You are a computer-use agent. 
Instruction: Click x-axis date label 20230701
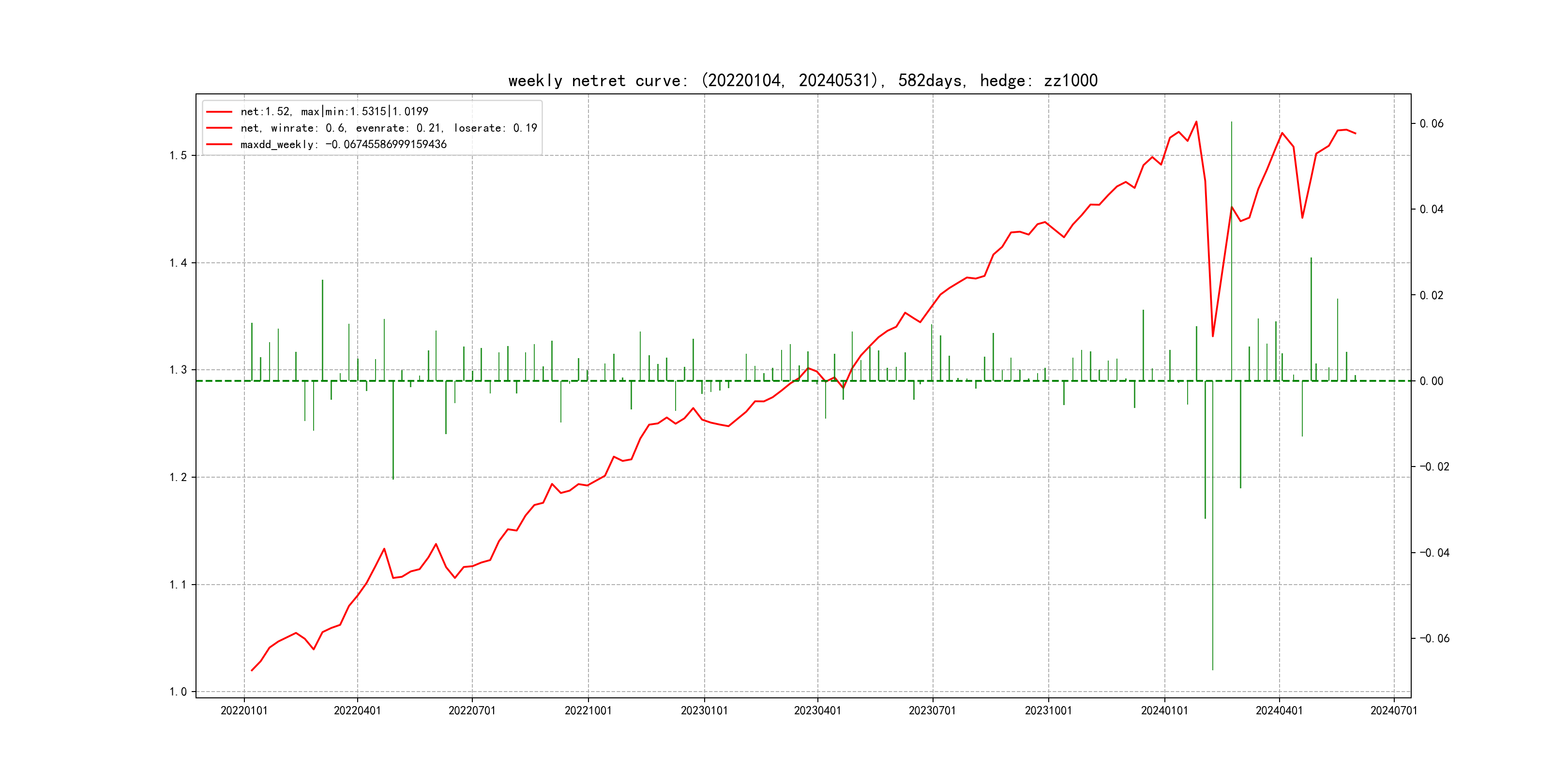tap(933, 710)
